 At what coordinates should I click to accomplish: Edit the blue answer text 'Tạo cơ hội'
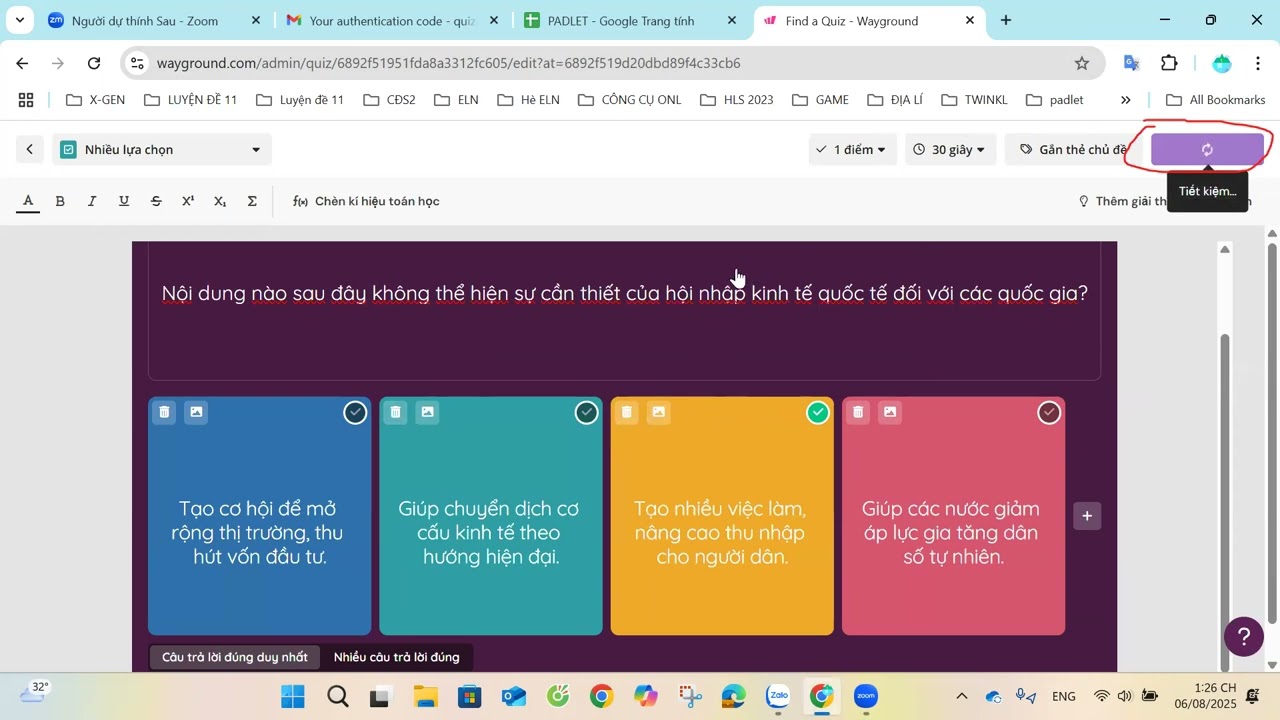[258, 533]
